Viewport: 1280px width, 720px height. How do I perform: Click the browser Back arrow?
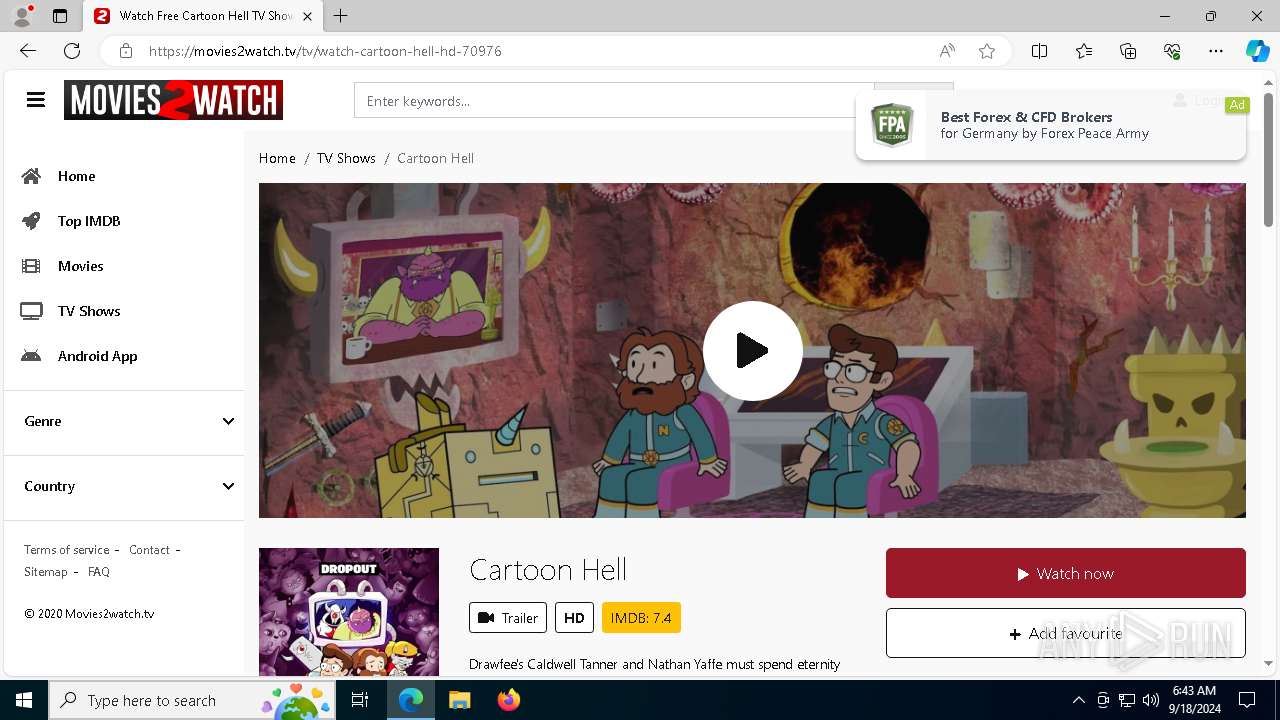tap(28, 51)
